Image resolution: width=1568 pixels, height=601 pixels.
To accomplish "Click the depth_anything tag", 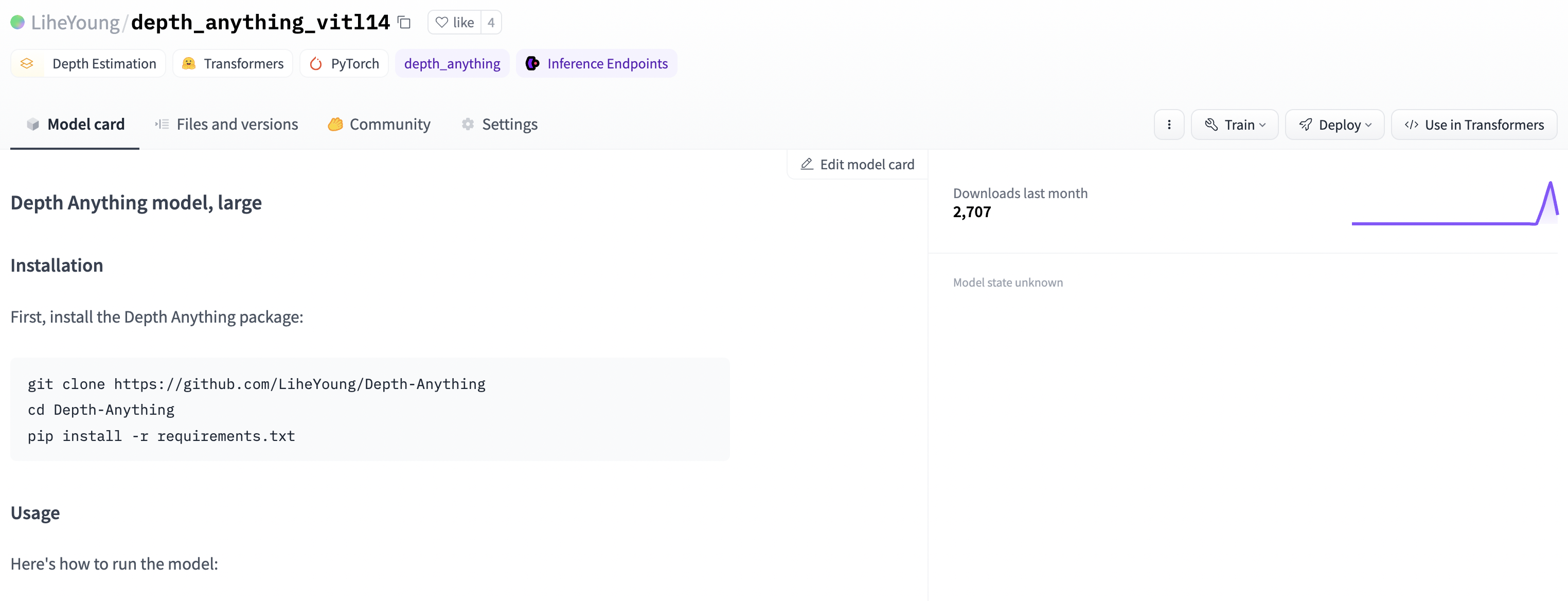I will point(452,63).
